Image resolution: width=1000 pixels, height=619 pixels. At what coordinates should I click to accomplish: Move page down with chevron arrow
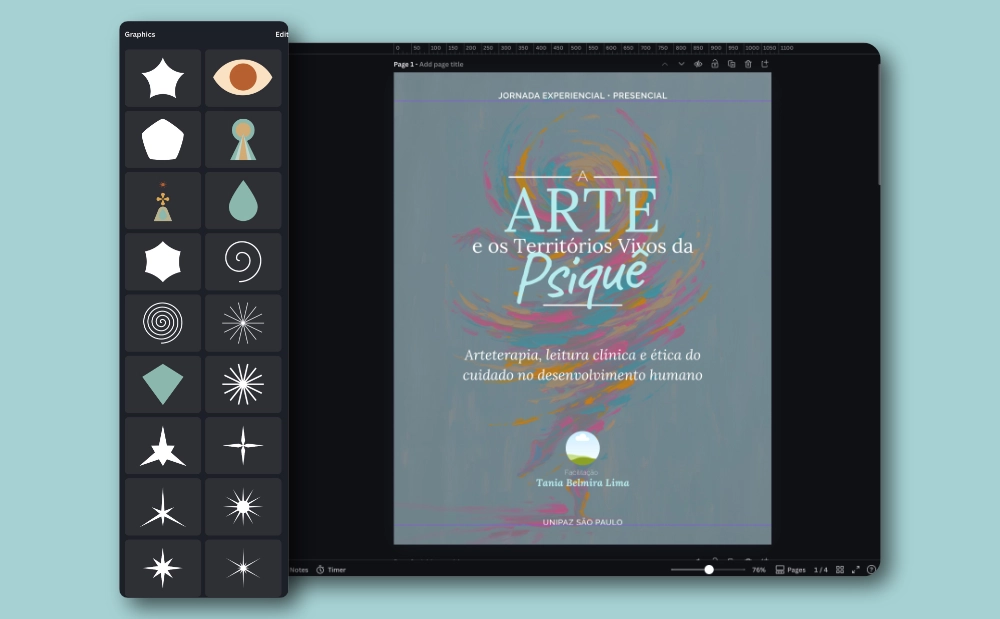[x=682, y=64]
